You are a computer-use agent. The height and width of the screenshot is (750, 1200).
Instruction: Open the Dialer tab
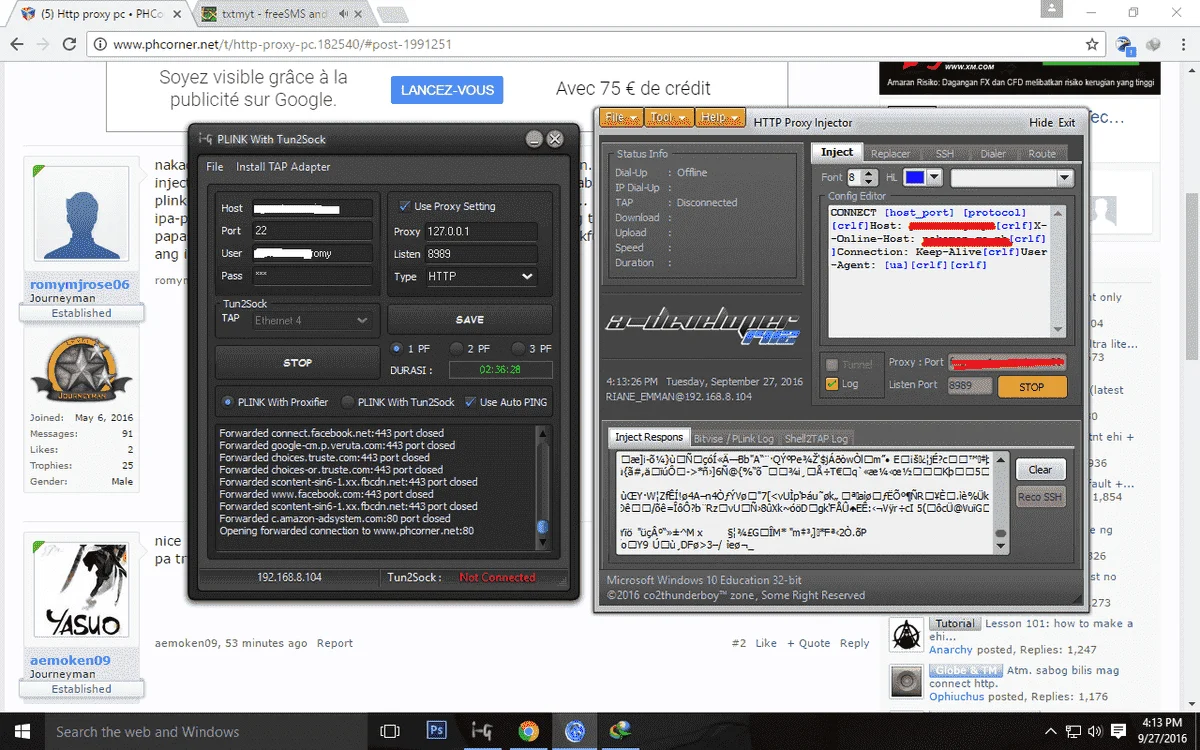pos(993,153)
